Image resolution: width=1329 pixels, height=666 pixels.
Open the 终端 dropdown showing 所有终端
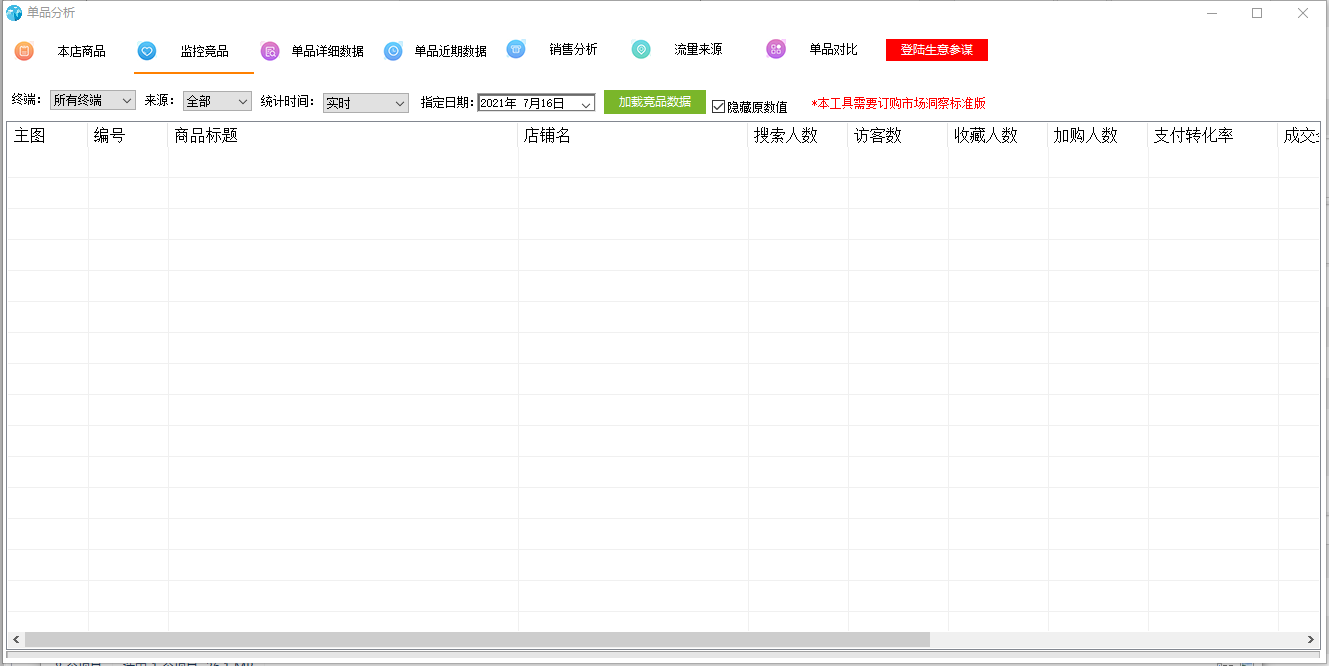[92, 101]
